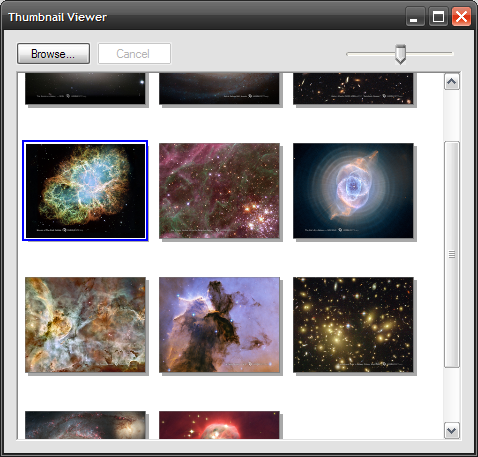Select top-row bright star galaxy thumbnail
Screen dimensions: 478x457
(85, 88)
